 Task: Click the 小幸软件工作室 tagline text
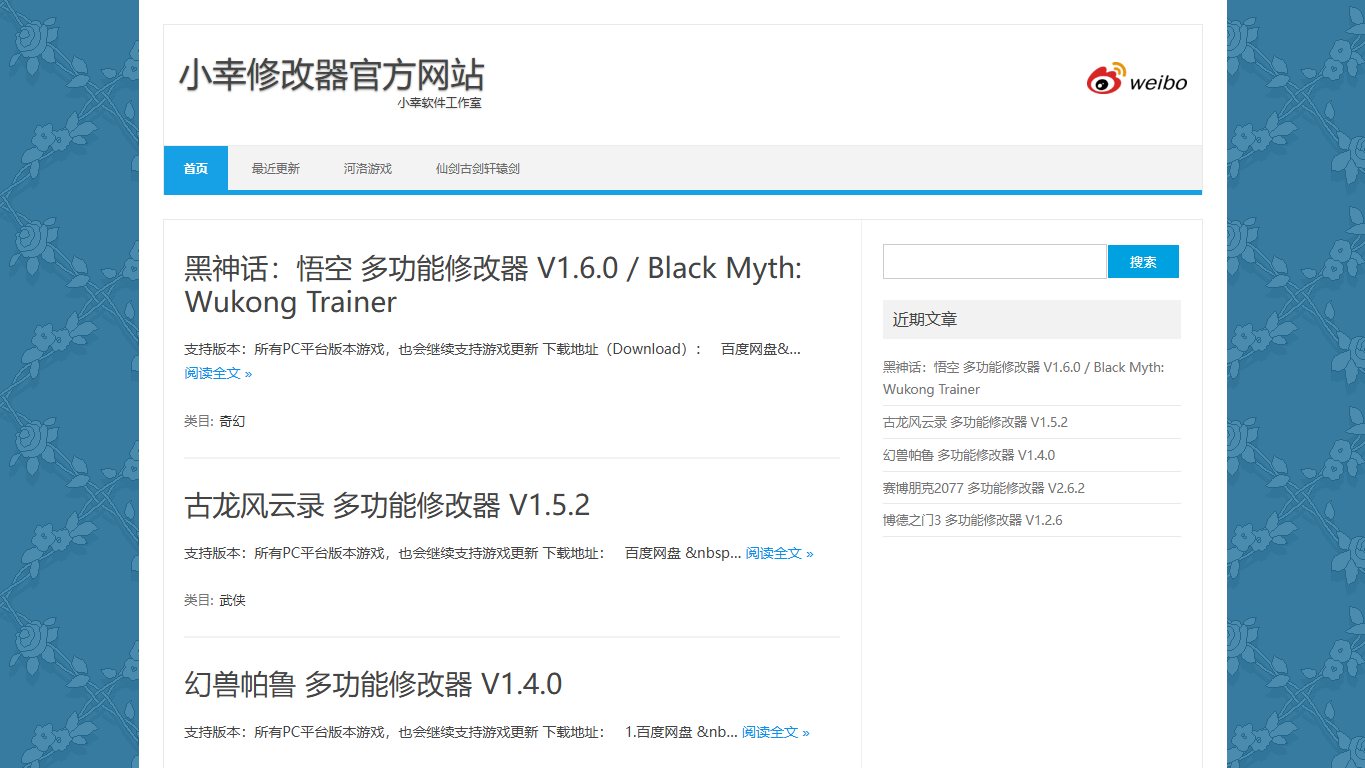(439, 103)
